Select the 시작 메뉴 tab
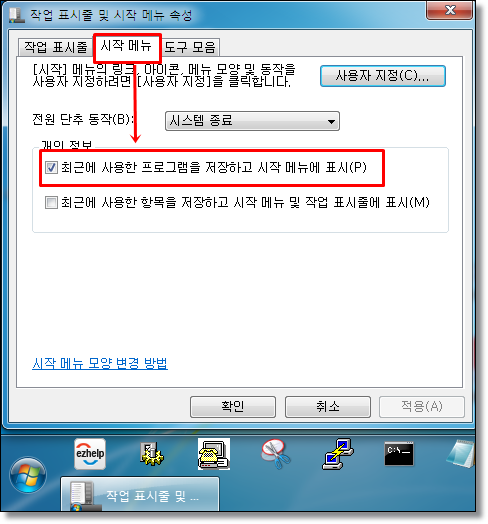The width and height of the screenshot is (488, 524). tap(126, 46)
